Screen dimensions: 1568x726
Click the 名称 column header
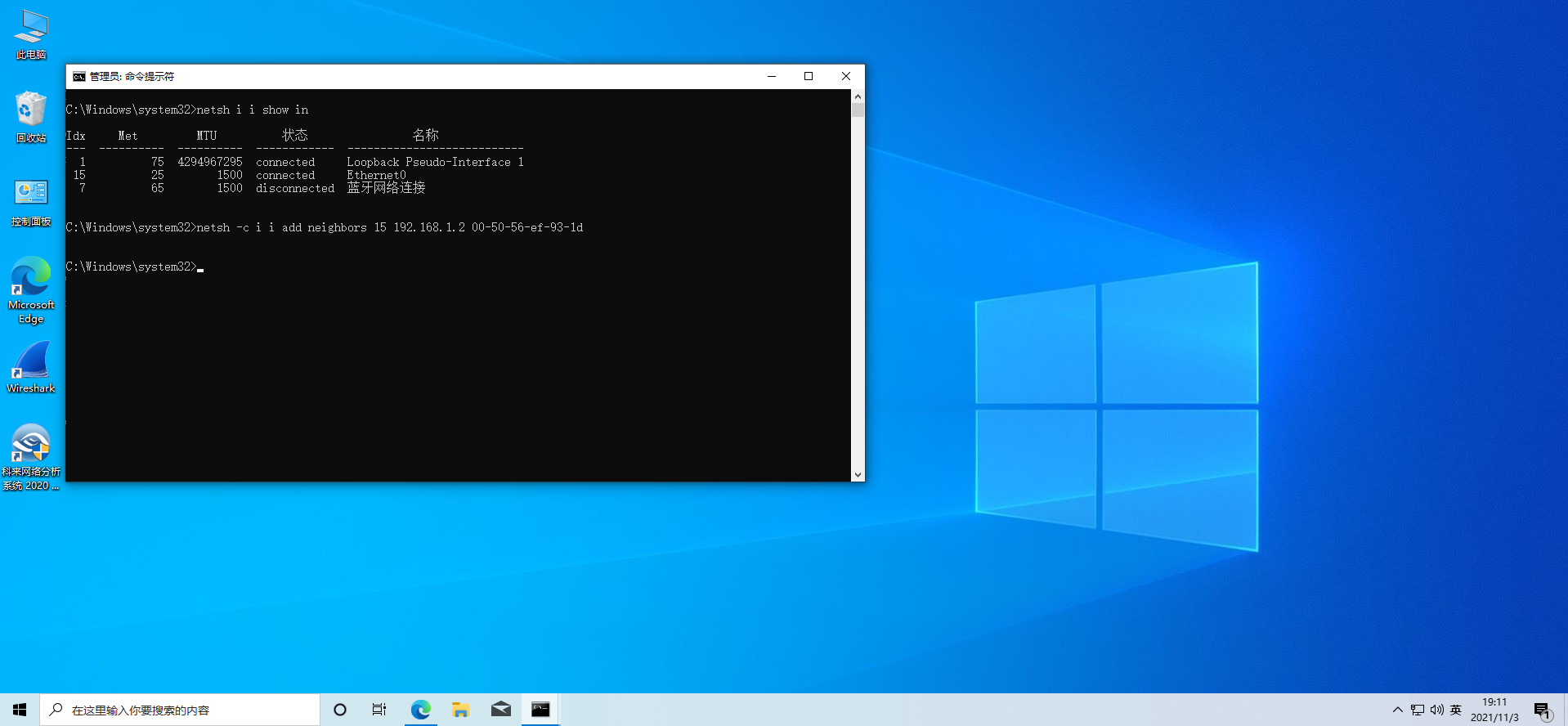point(425,135)
